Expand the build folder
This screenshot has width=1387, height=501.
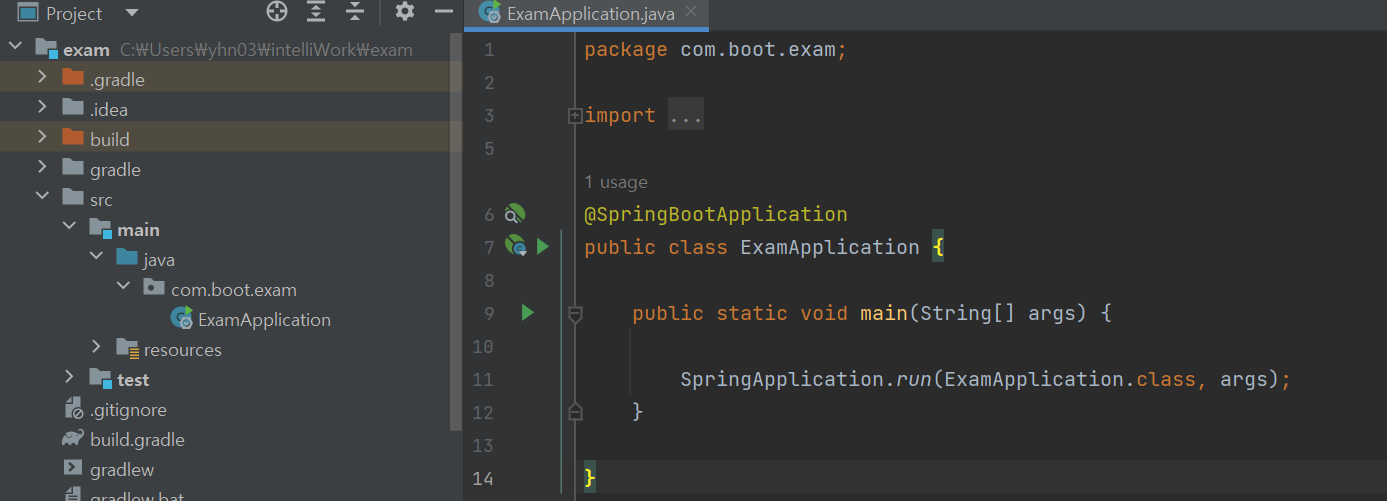click(x=42, y=139)
